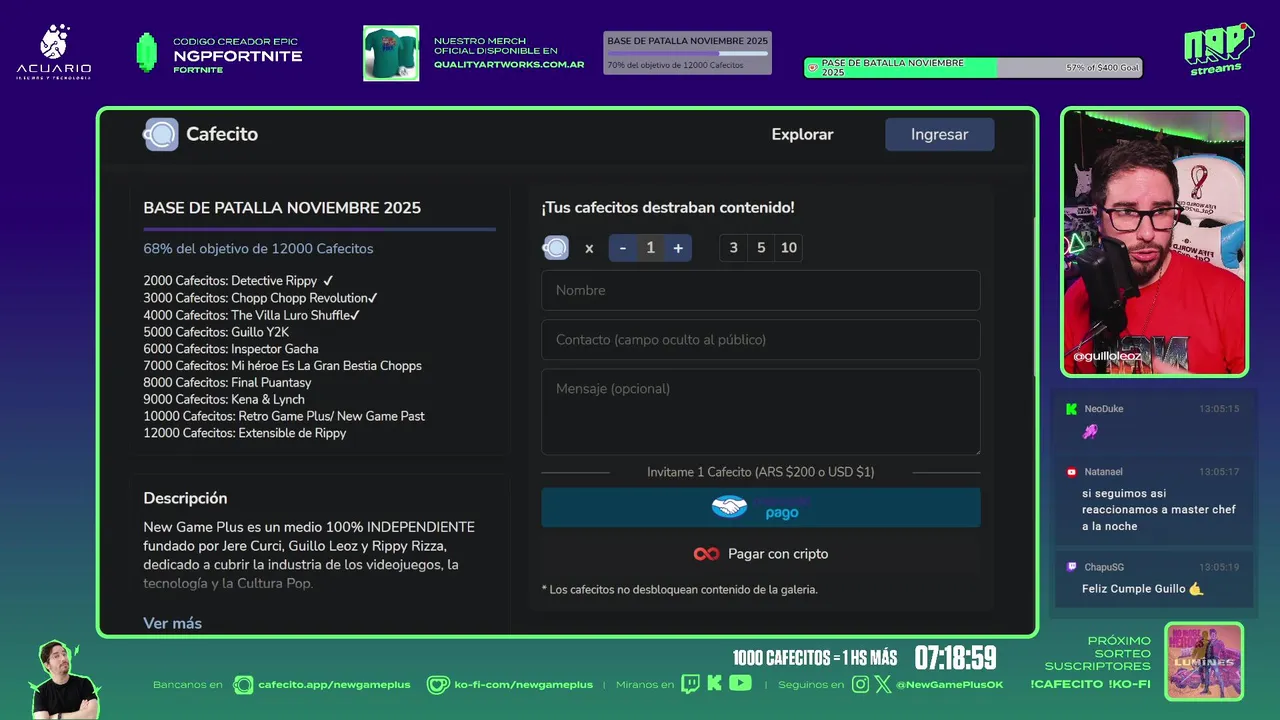1280x720 pixels.
Task: Click the Cafecito brand name link
Action: pyautogui.click(x=222, y=134)
